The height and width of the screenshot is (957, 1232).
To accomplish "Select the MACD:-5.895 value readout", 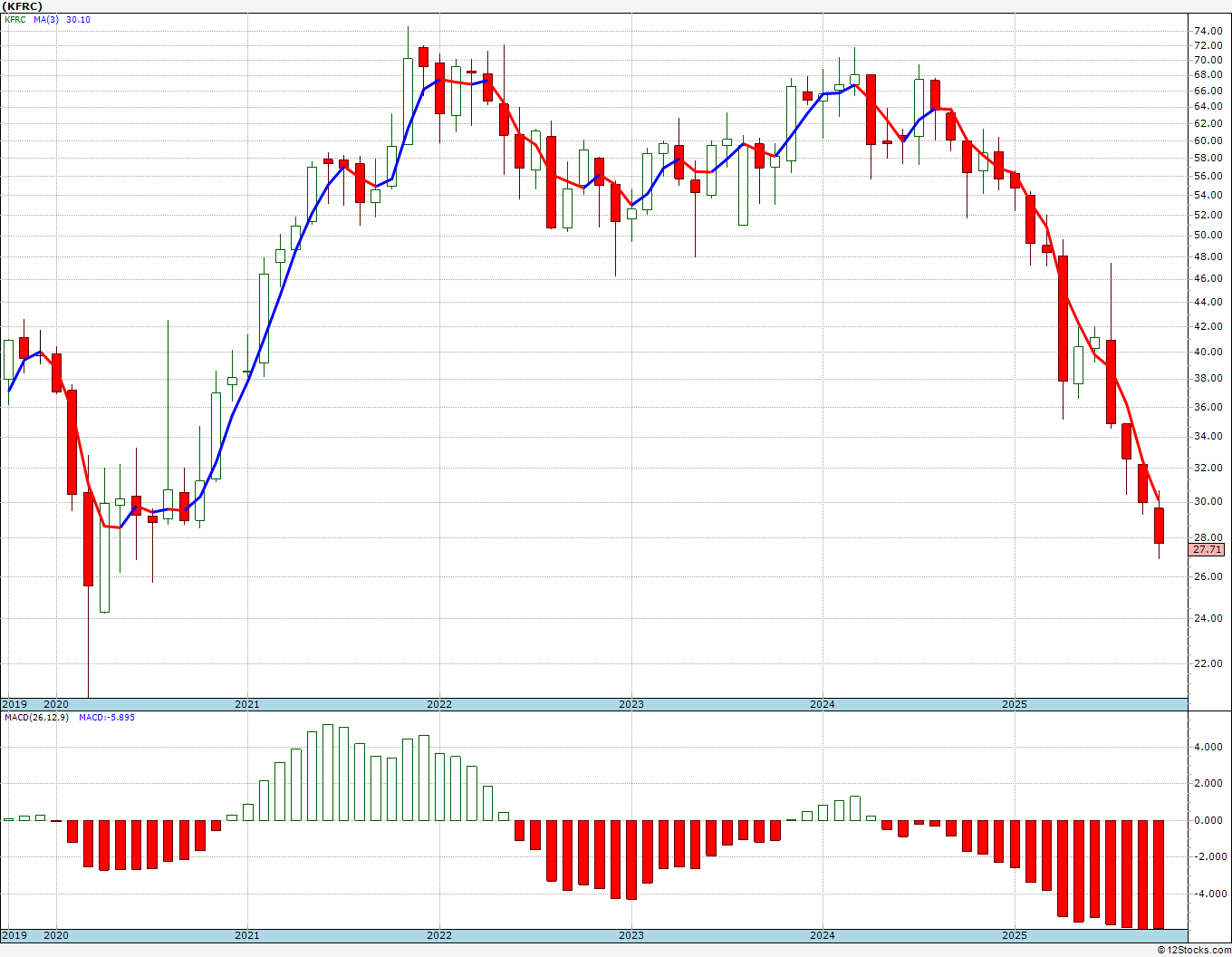I will click(107, 718).
